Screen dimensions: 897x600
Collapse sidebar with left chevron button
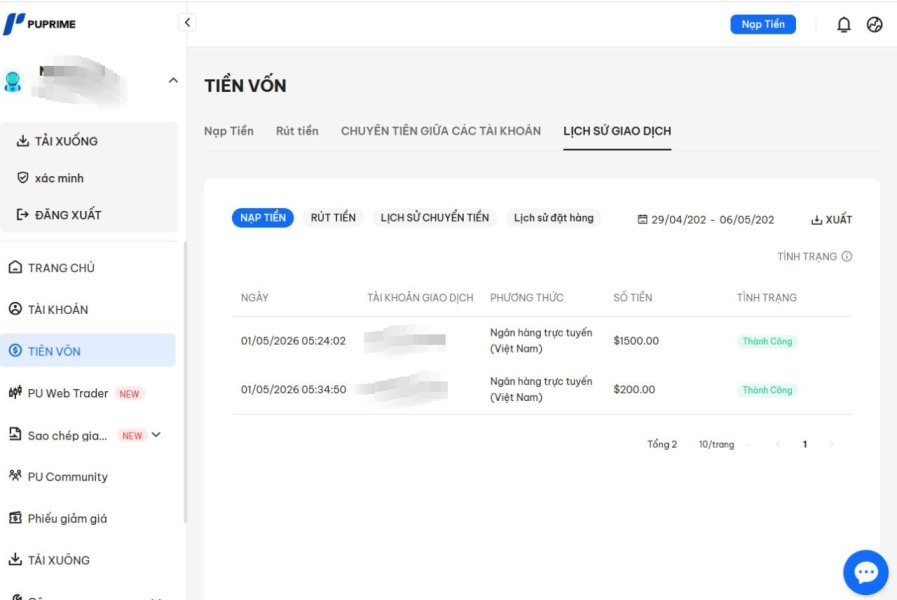pyautogui.click(x=187, y=22)
